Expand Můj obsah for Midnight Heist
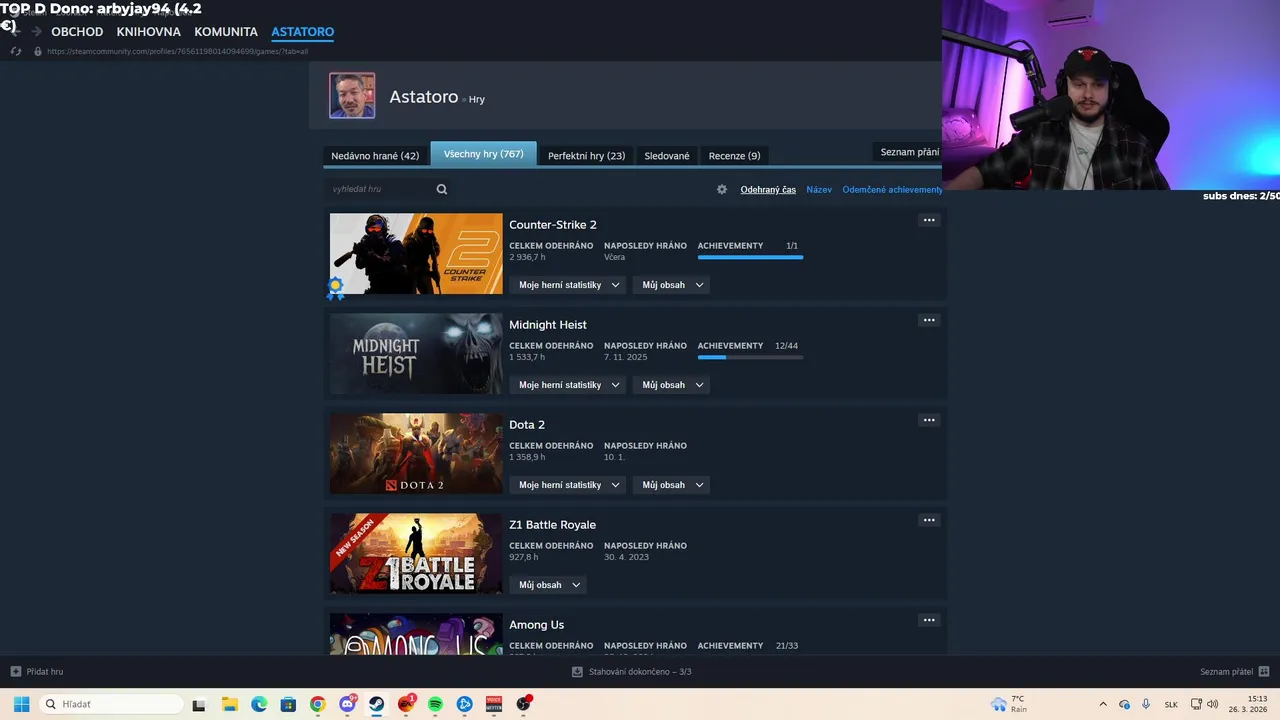Image resolution: width=1280 pixels, height=720 pixels. point(671,385)
